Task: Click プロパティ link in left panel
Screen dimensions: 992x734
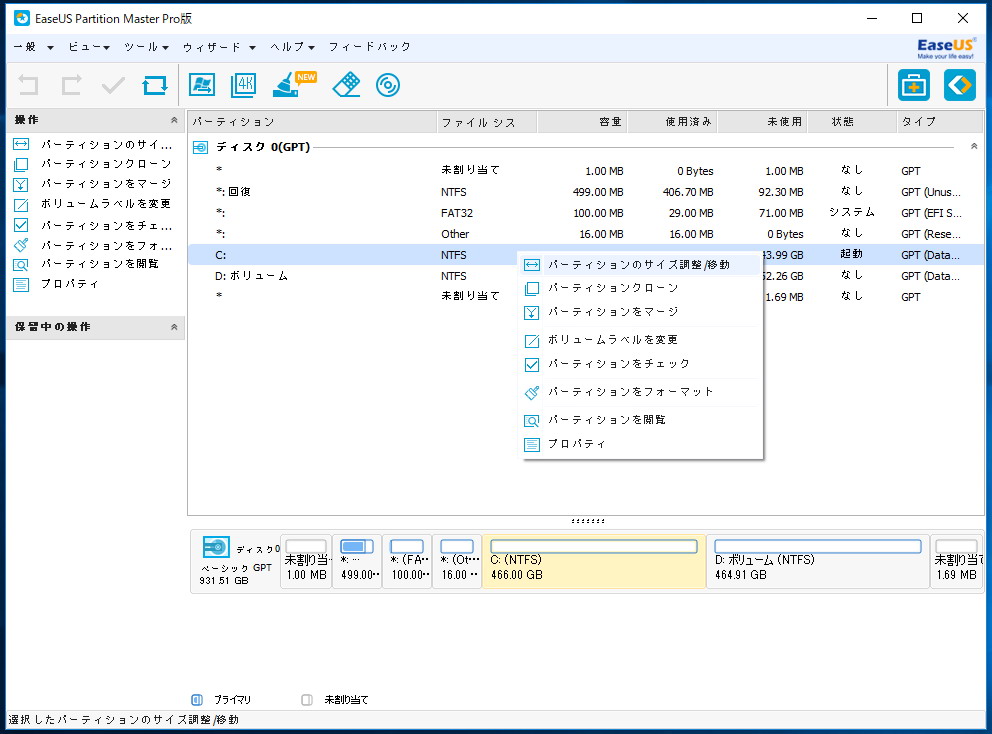Action: pyautogui.click(x=70, y=284)
